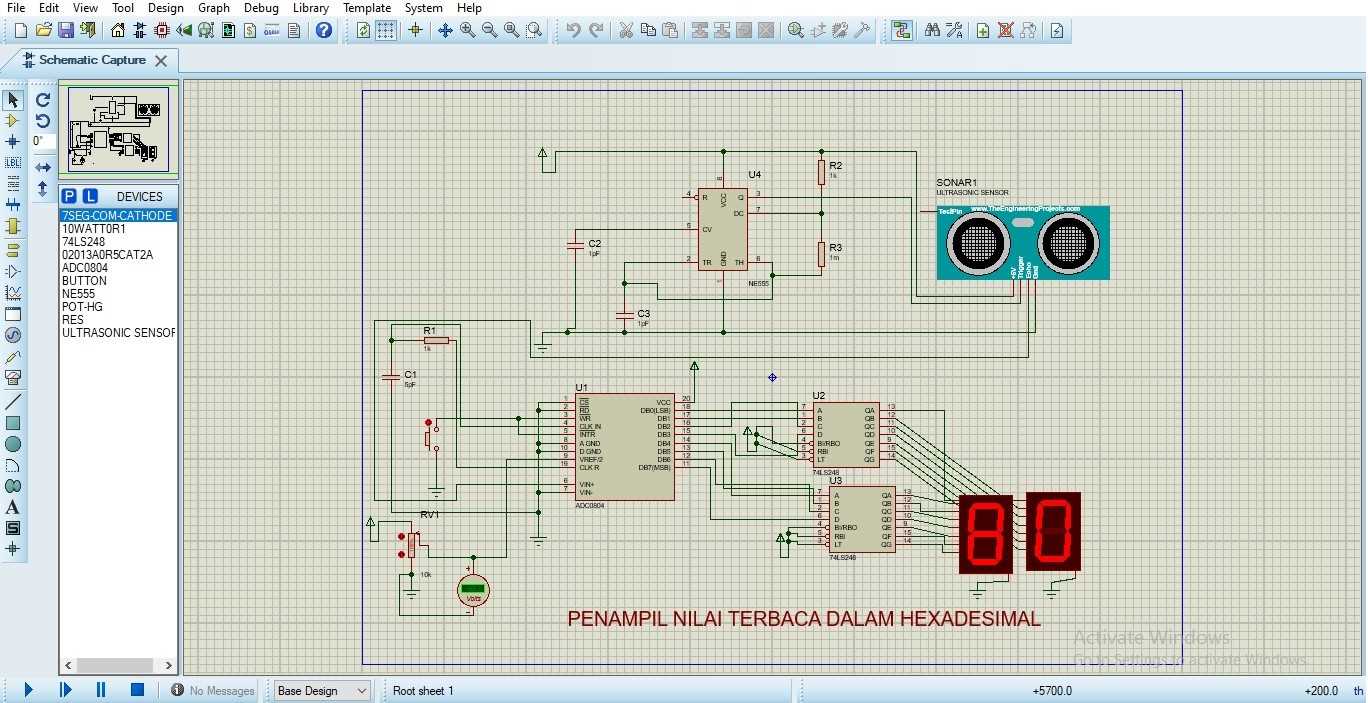Select the Generator Mode sine wave tool
The image size is (1368, 703).
click(13, 335)
